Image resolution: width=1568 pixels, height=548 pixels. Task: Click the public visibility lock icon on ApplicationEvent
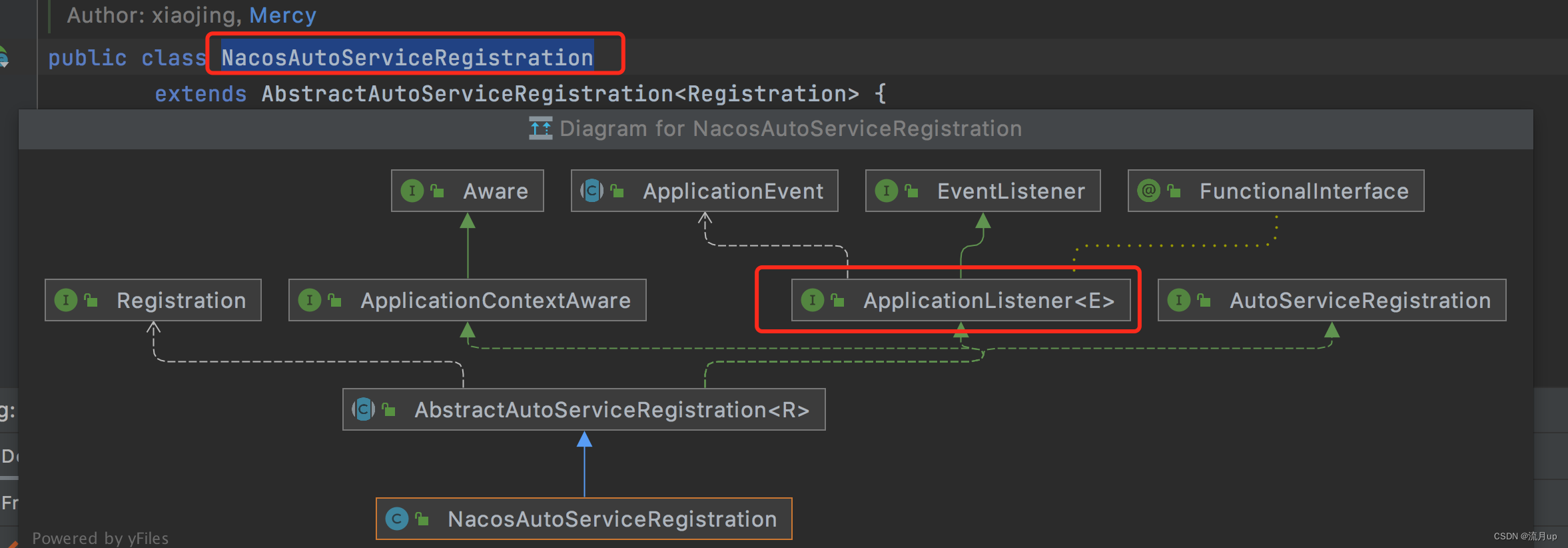[617, 191]
